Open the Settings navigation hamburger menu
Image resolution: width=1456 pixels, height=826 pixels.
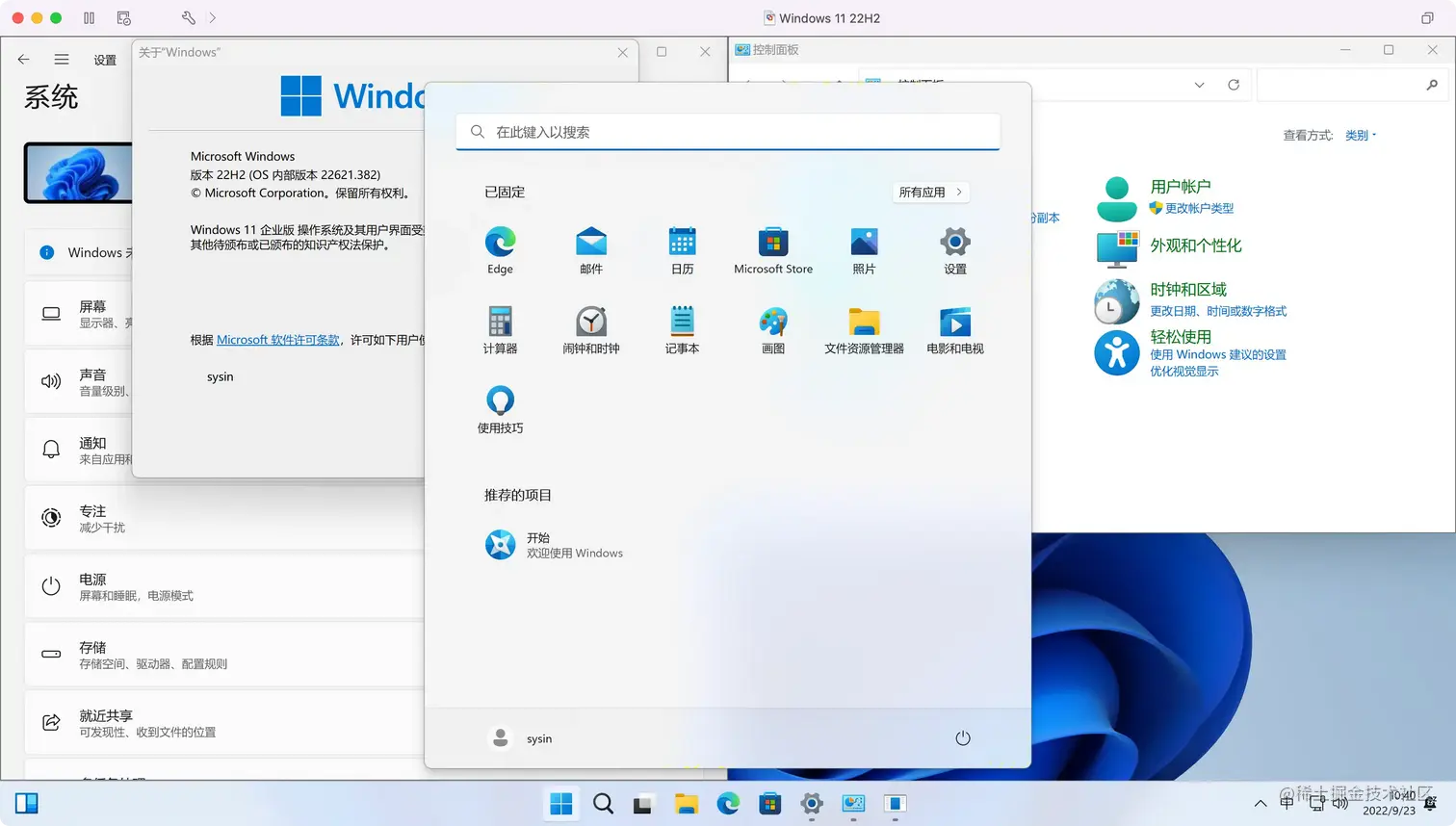tap(62, 58)
